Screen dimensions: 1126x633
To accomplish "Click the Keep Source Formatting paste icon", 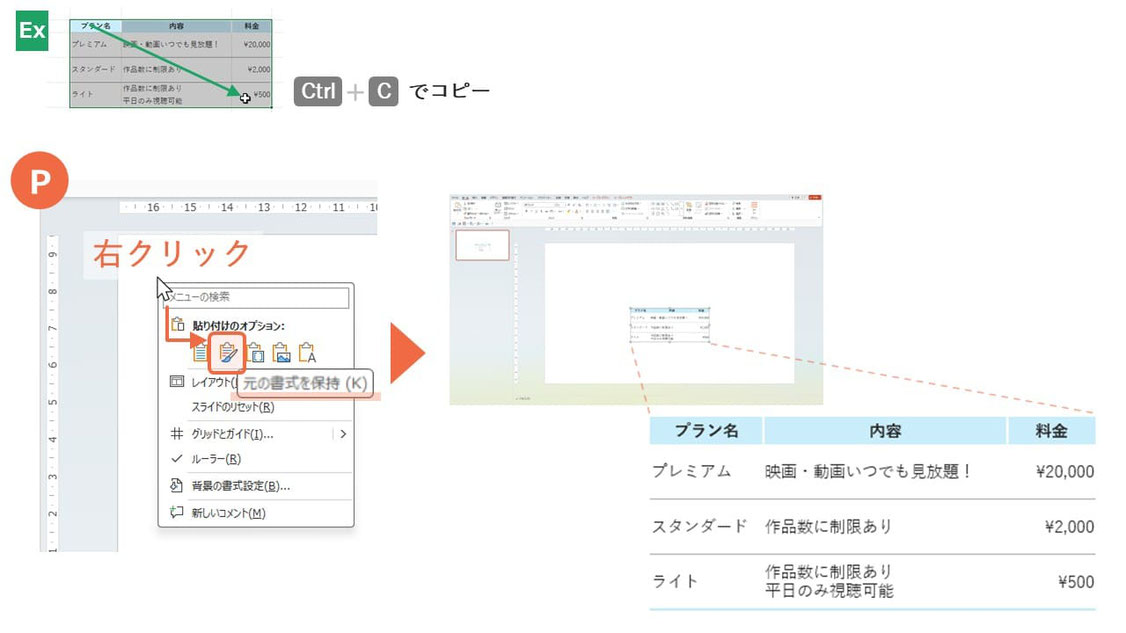I will [228, 353].
